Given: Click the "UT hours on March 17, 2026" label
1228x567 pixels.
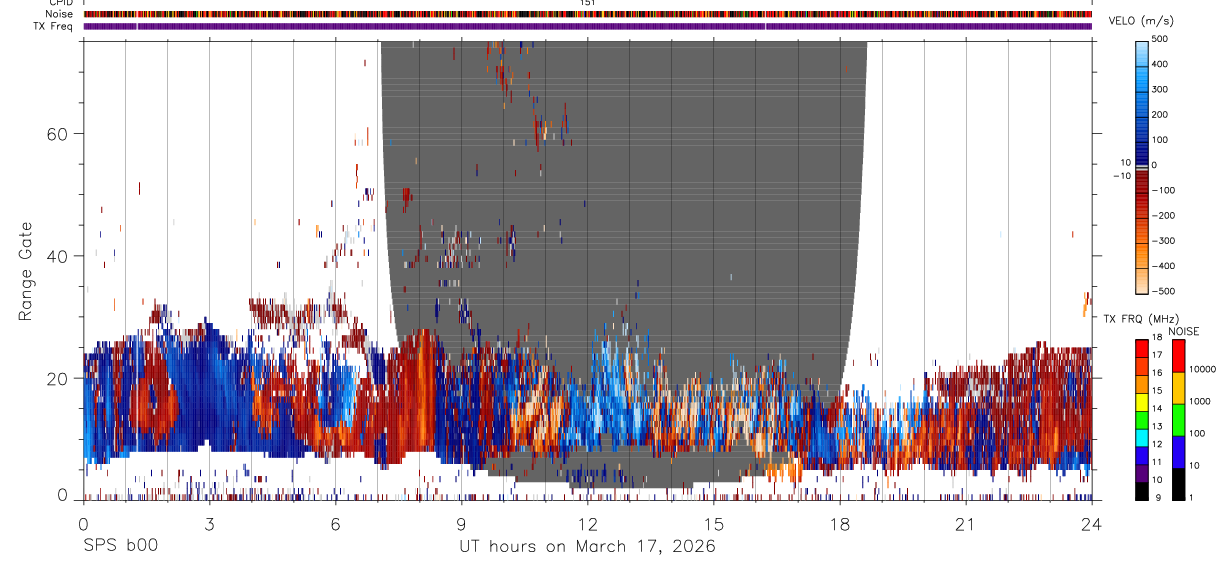Looking at the screenshot, I should (x=587, y=546).
